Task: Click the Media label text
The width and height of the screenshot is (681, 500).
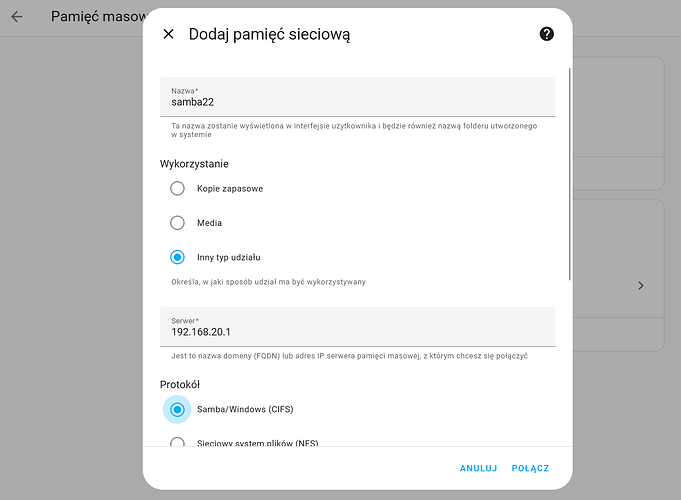Action: (209, 223)
